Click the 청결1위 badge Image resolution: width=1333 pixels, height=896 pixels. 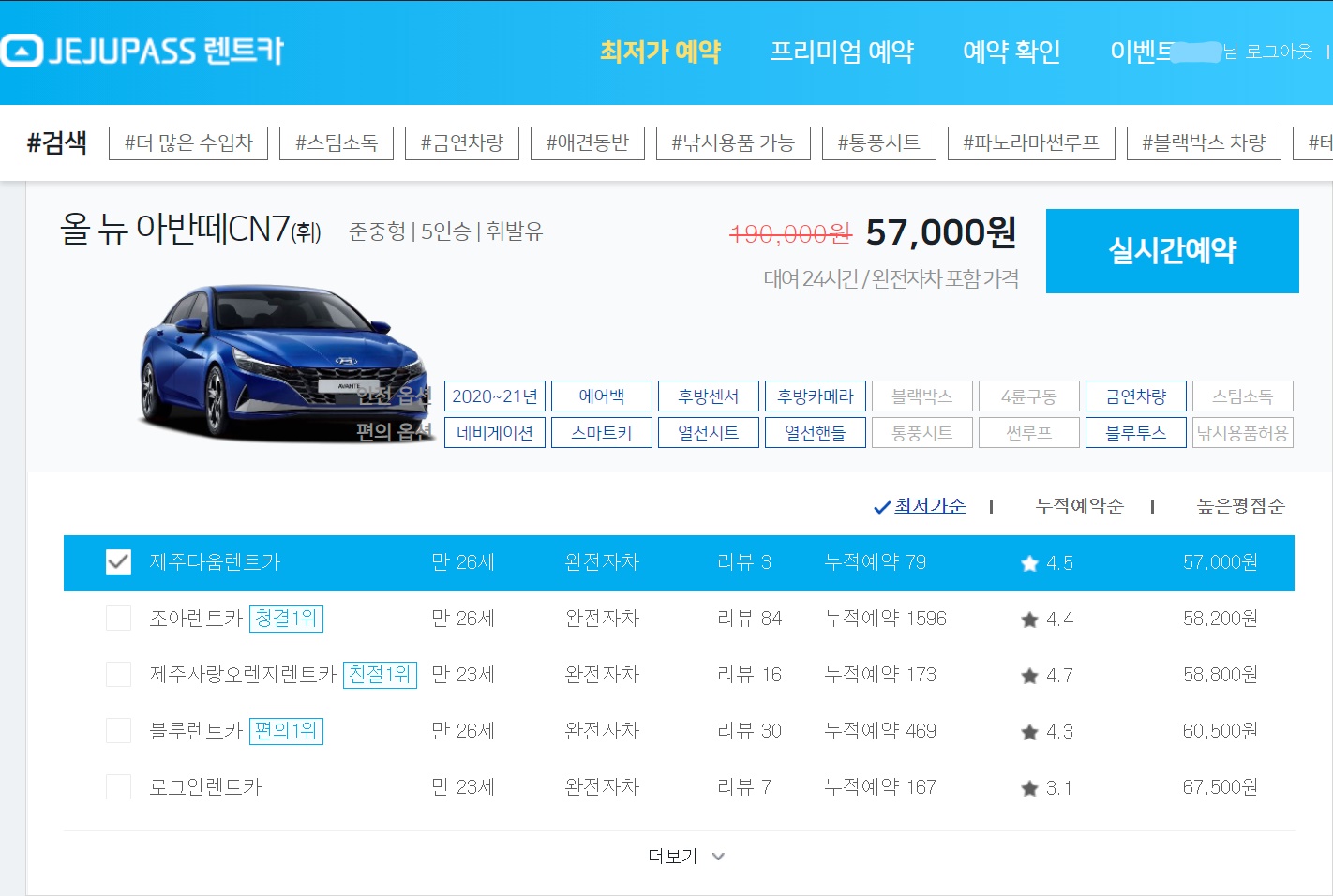286,619
